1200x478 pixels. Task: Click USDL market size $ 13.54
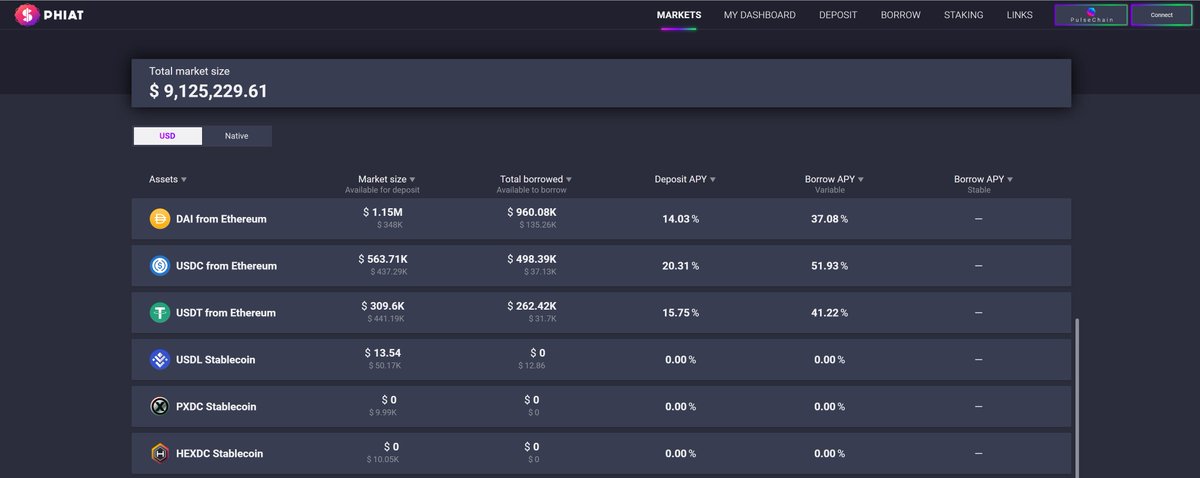(x=383, y=353)
